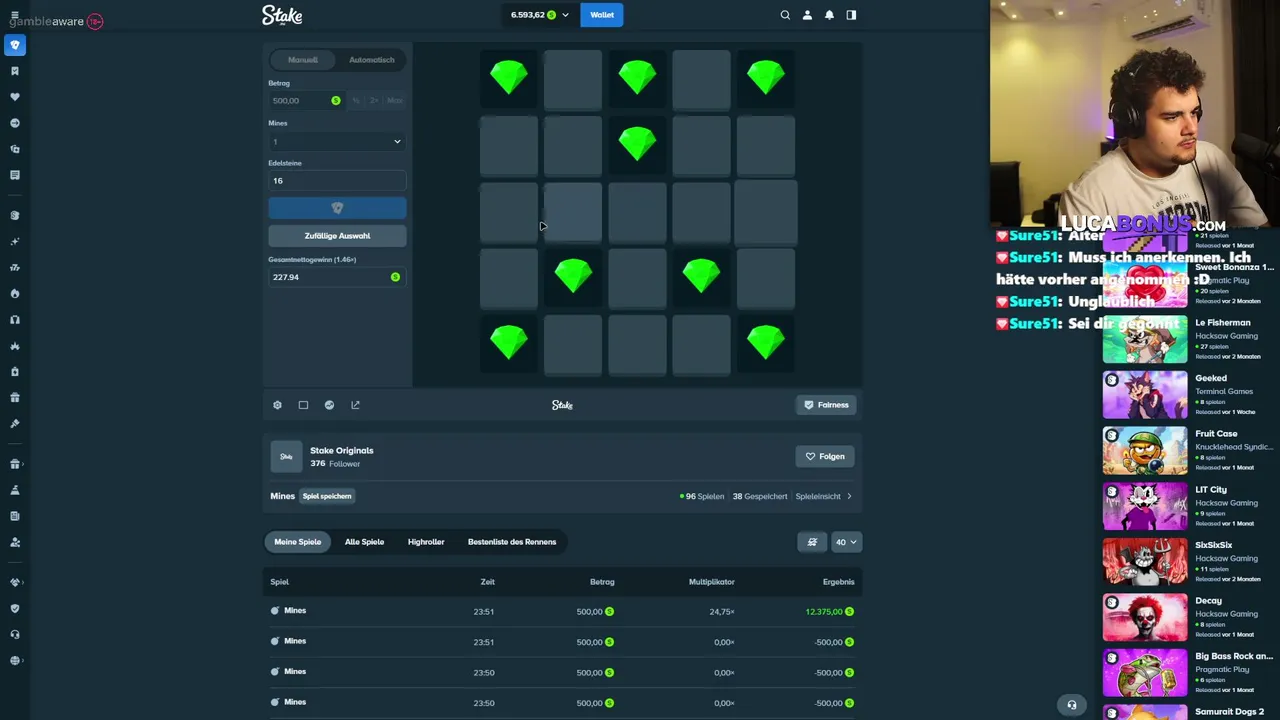Open favorites via the sidebar heart icon

coord(14,97)
